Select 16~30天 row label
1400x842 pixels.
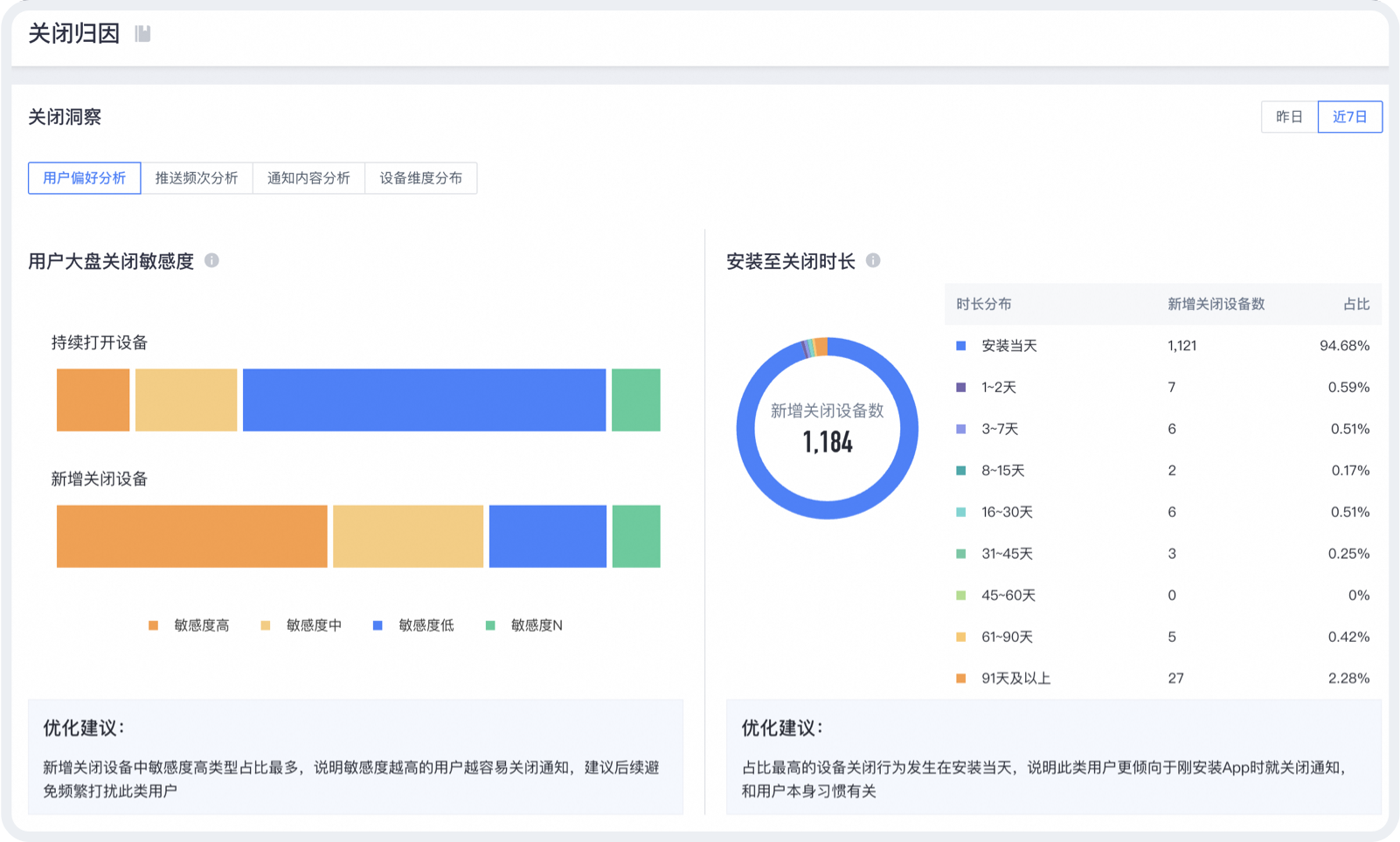click(1007, 512)
